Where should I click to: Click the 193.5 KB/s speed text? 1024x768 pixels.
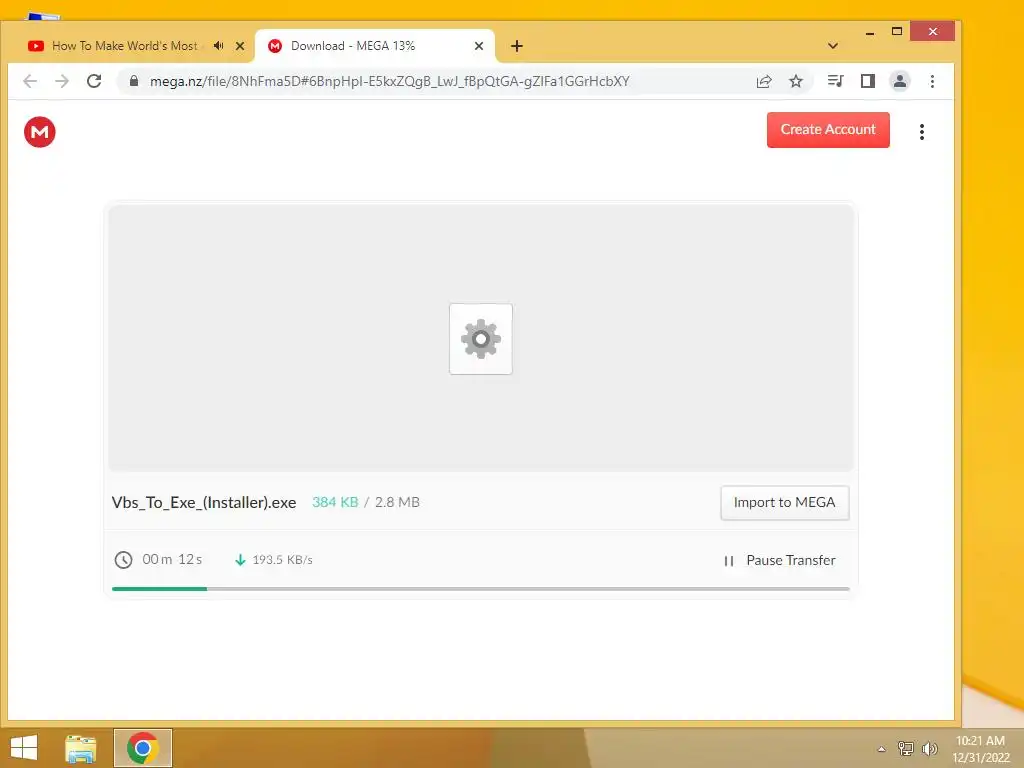(x=283, y=560)
